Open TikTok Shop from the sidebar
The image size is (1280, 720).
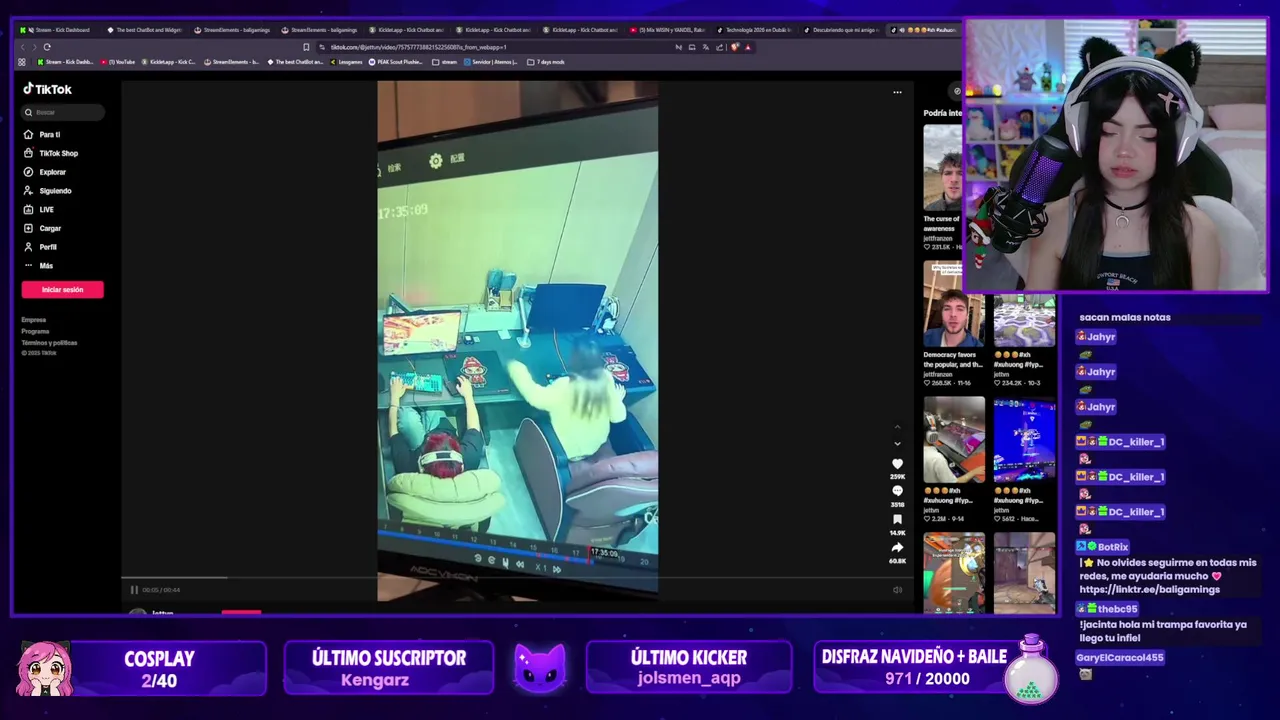pos(51,153)
